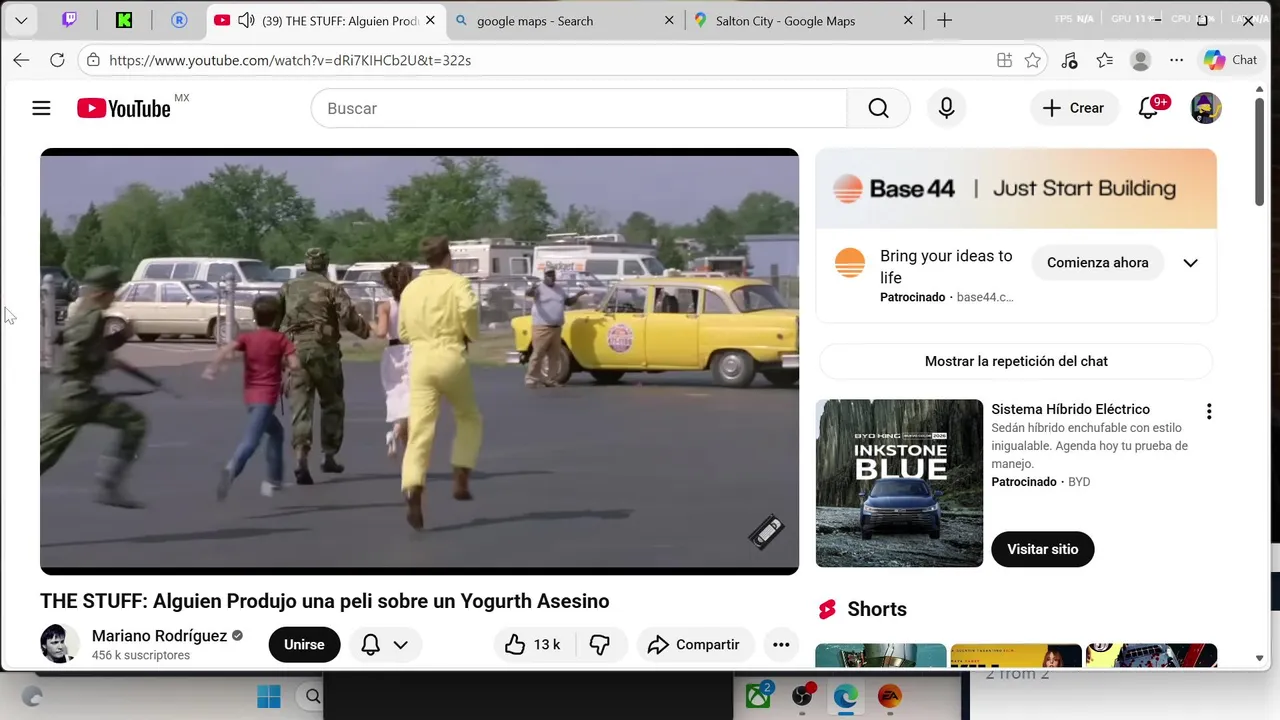1280x720 pixels.
Task: Open the EA app on the taskbar
Action: (889, 696)
